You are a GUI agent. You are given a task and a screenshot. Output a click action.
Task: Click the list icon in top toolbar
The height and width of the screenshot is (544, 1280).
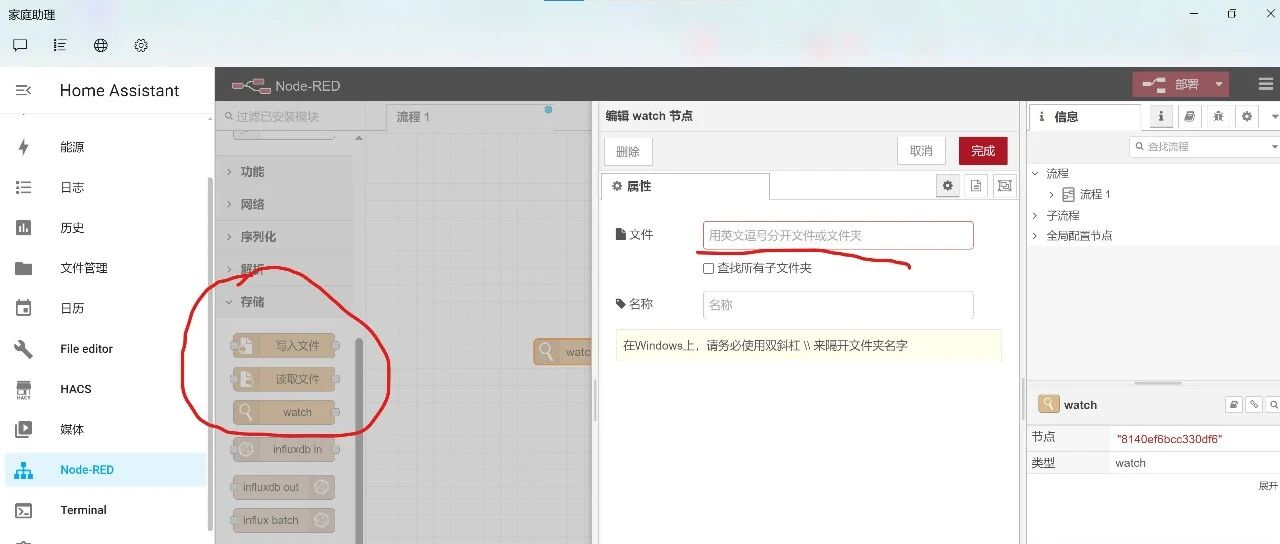click(60, 45)
